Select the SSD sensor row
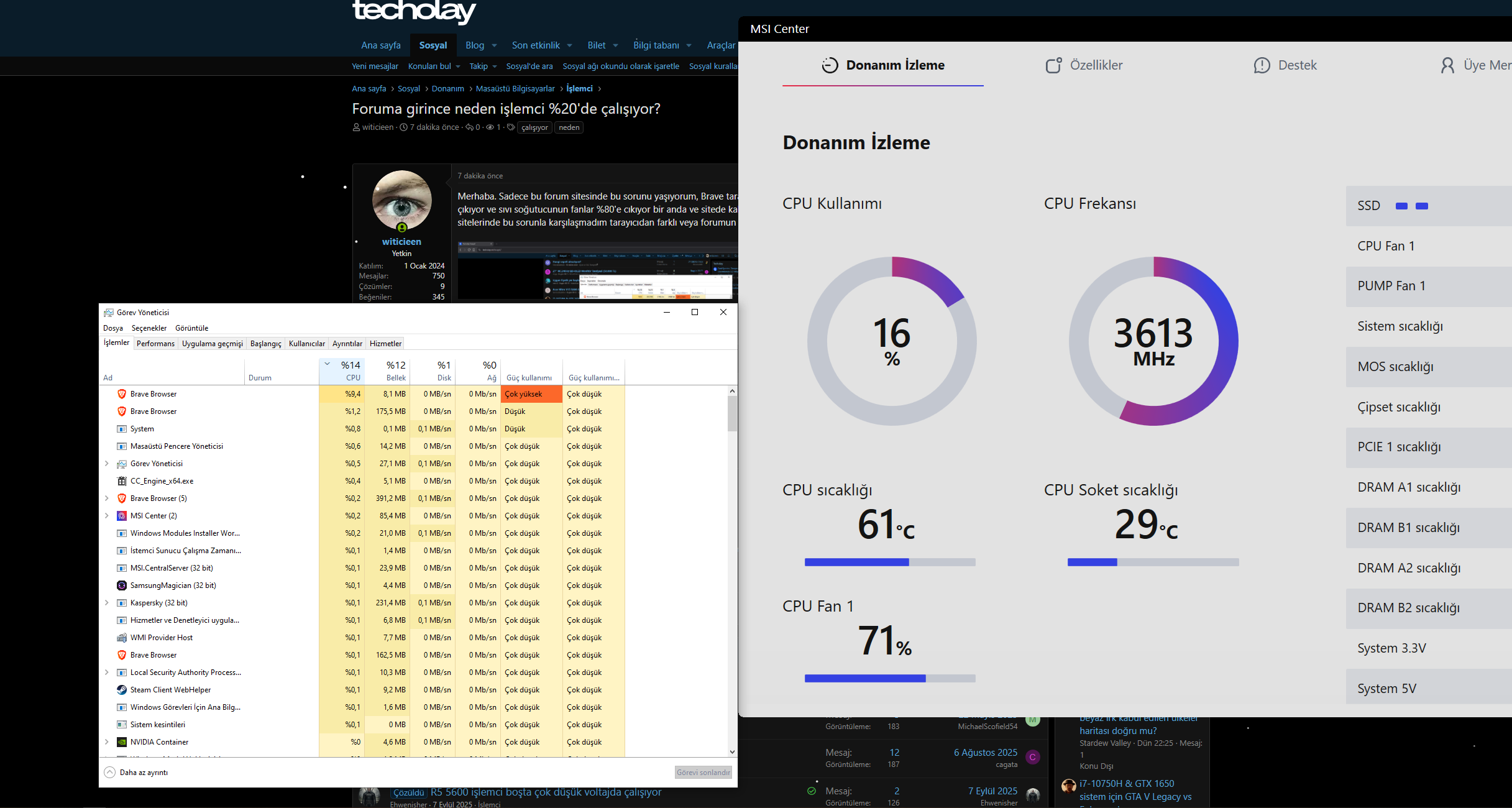Viewport: 1512px width, 808px height. coord(1429,206)
